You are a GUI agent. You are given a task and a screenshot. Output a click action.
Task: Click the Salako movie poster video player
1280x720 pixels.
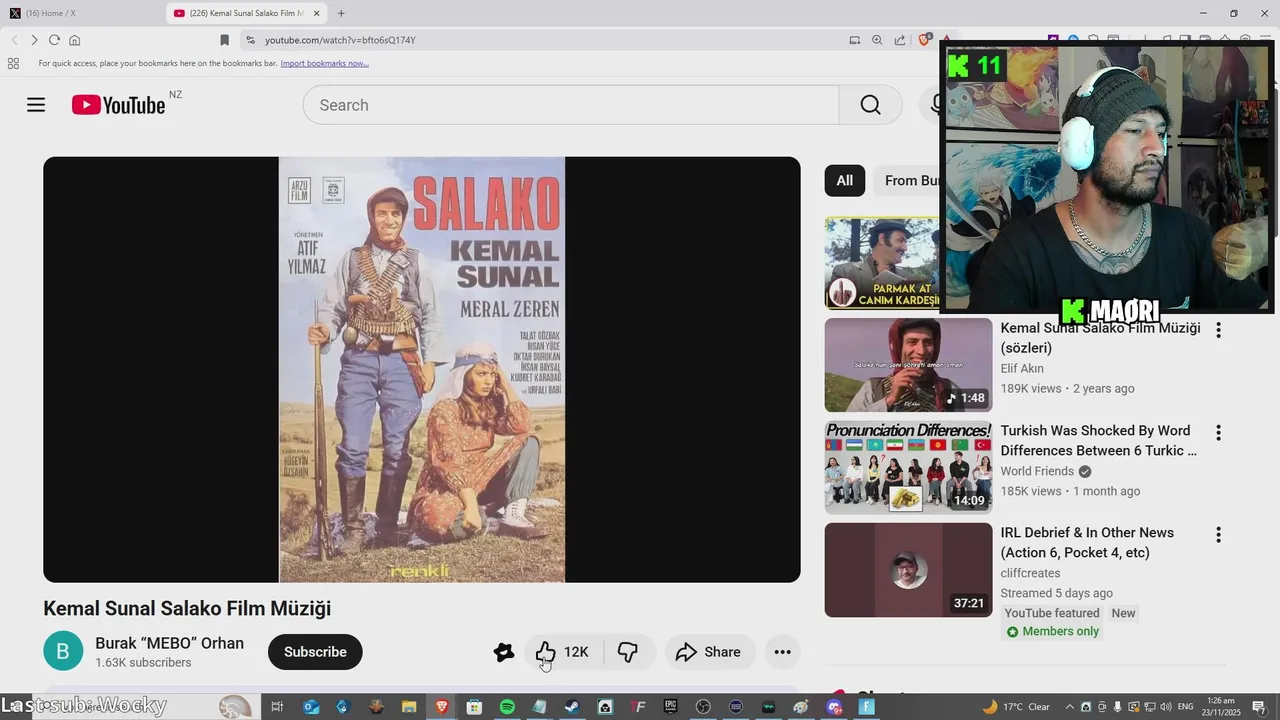(421, 369)
